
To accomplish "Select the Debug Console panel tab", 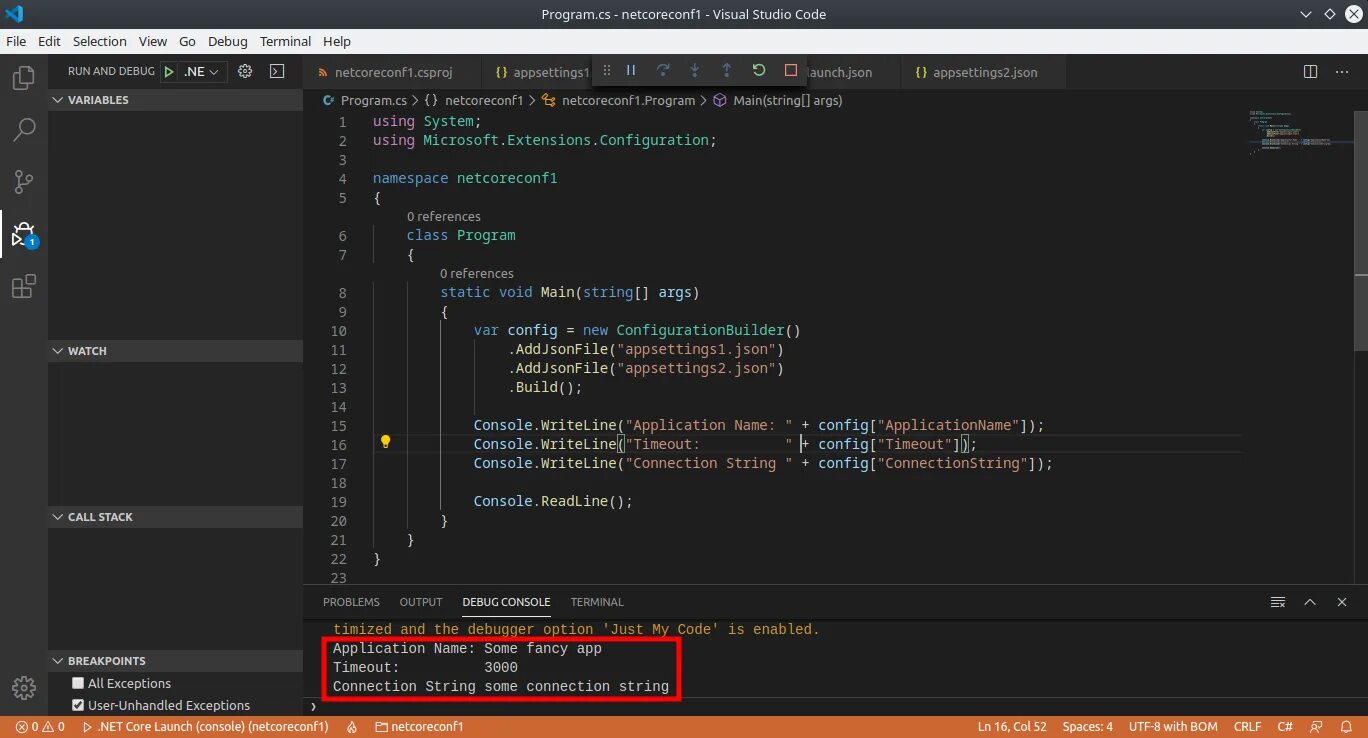I will coord(506,602).
